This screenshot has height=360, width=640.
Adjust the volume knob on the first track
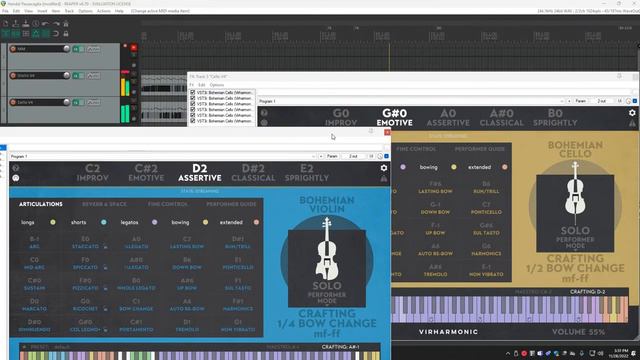pyautogui.click(x=67, y=49)
